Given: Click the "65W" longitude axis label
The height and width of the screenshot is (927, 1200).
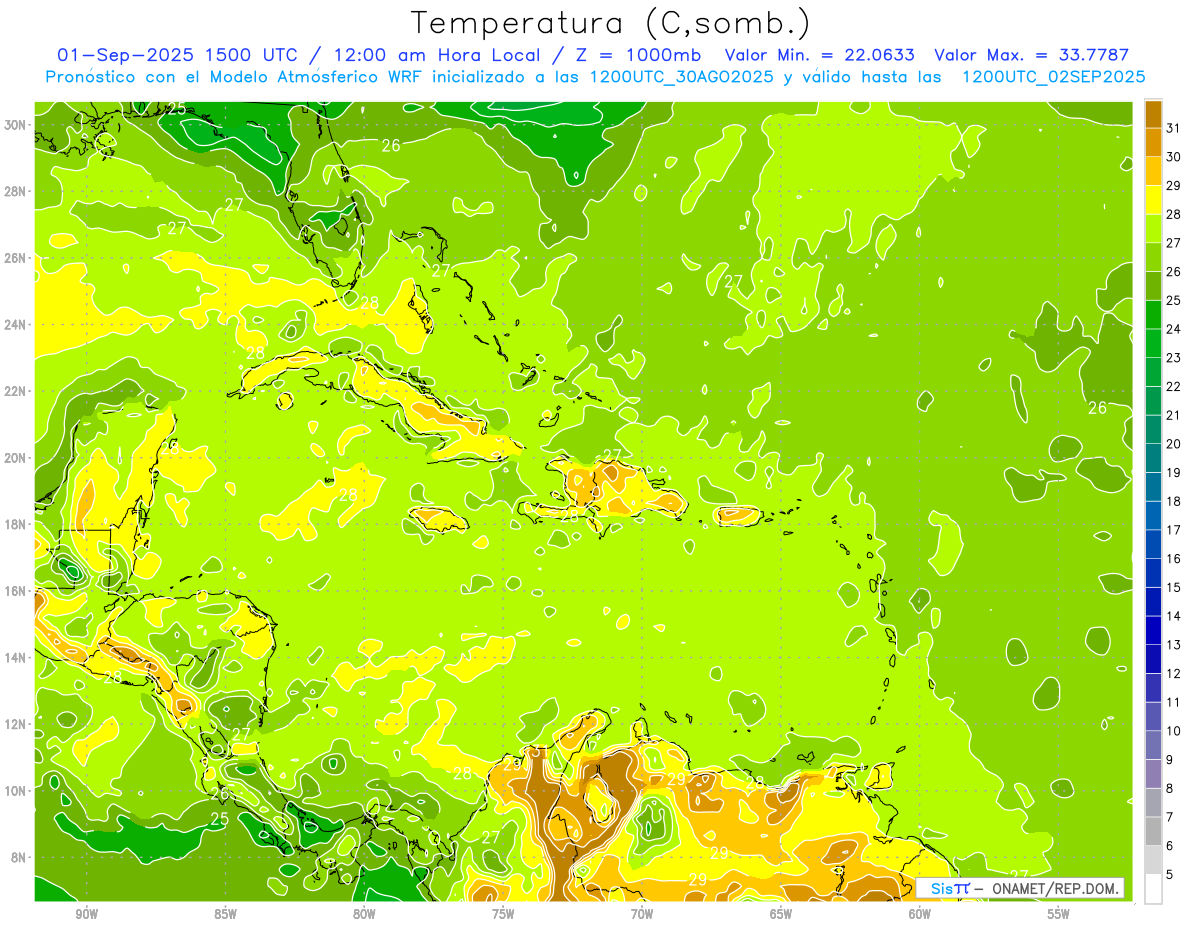Looking at the screenshot, I should pos(781,914).
